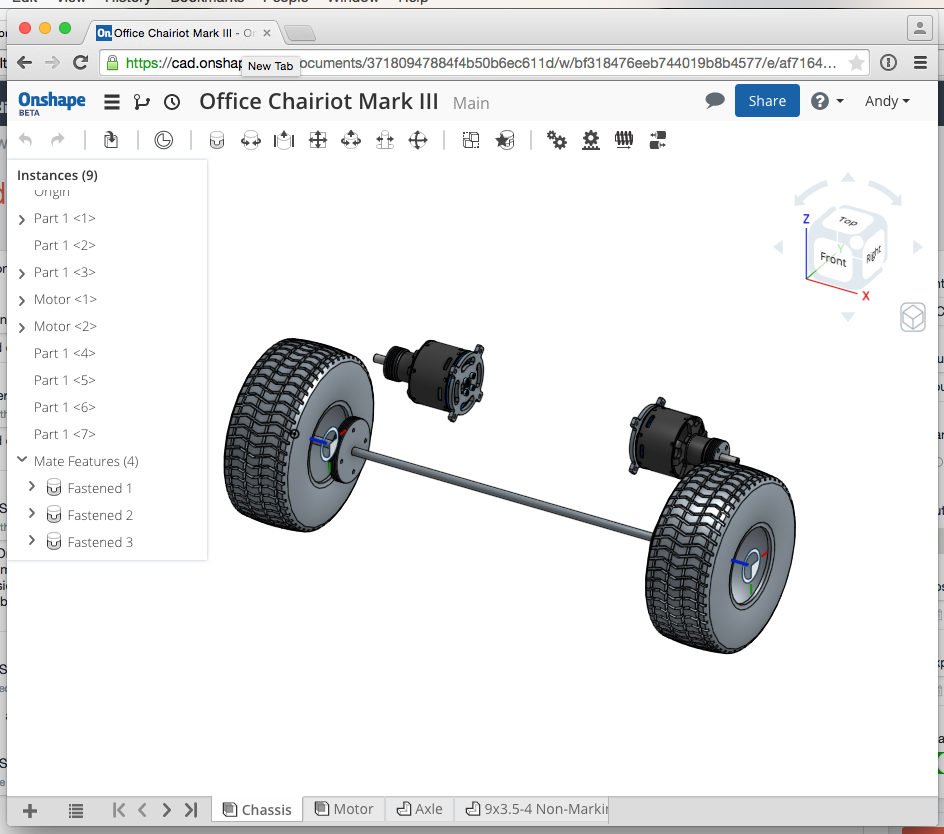
Task: Select the Slider mate tool
Action: click(284, 140)
